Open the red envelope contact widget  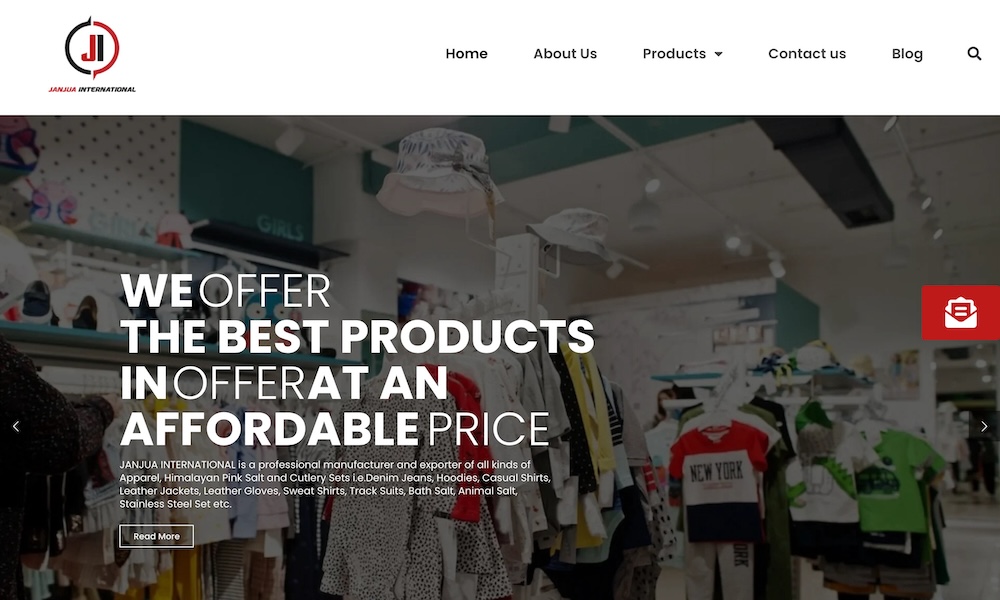pos(960,312)
